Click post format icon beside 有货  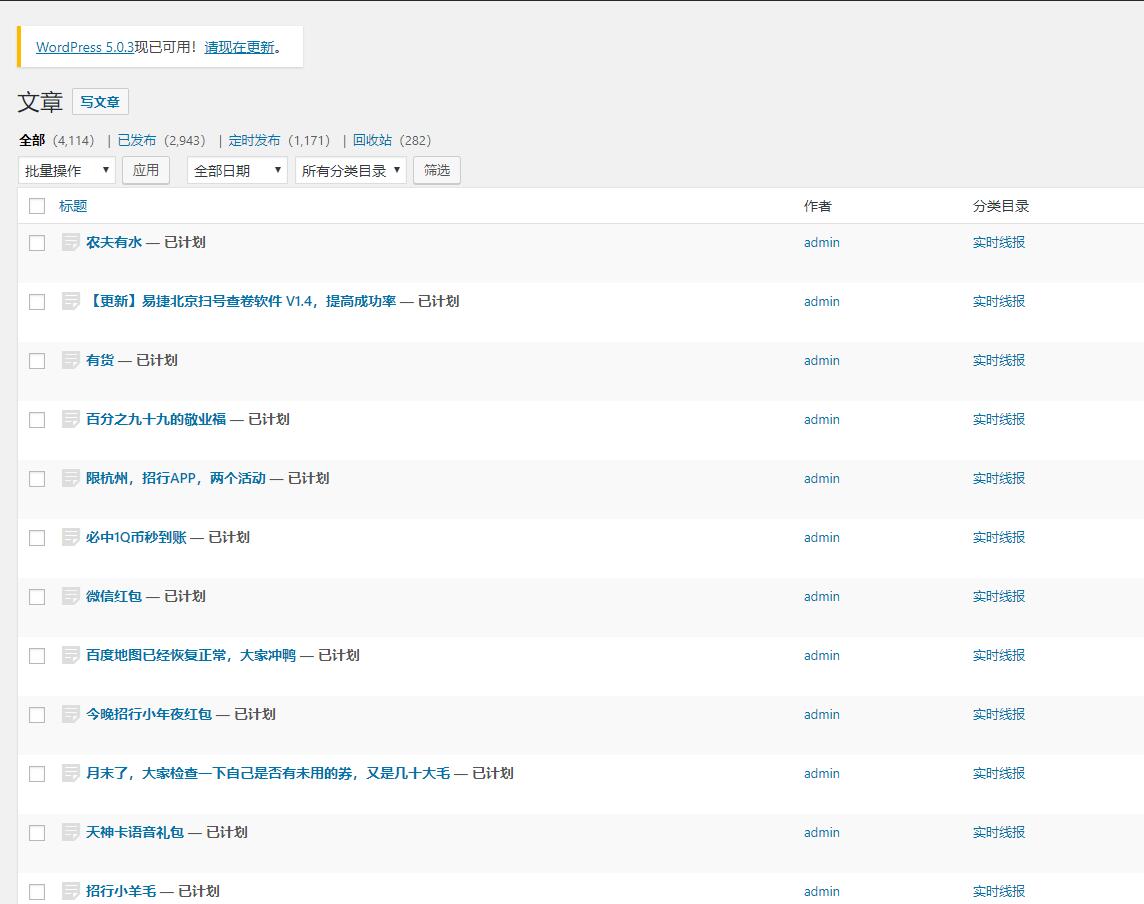click(70, 360)
